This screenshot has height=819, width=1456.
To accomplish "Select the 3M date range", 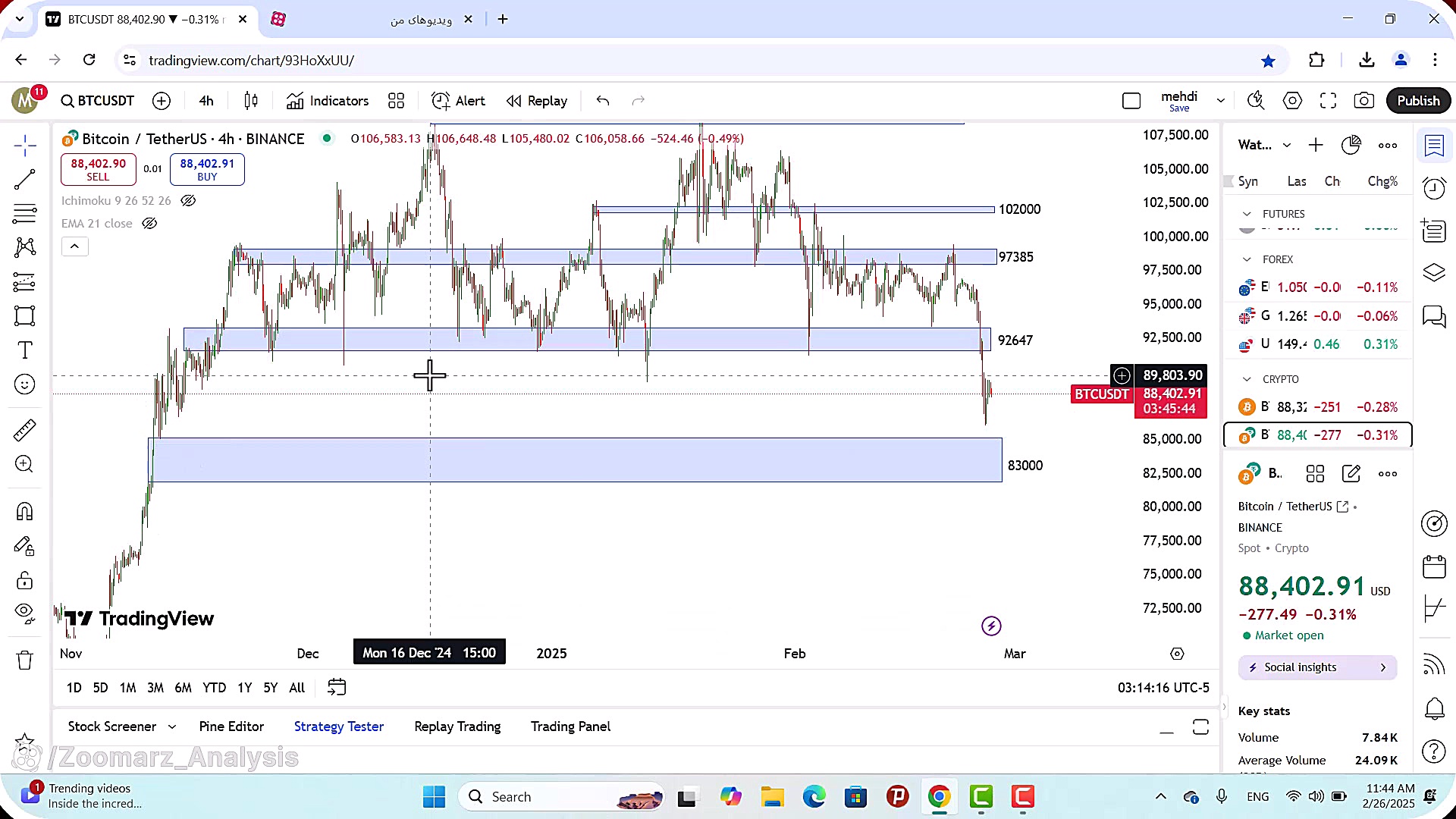I will [155, 689].
